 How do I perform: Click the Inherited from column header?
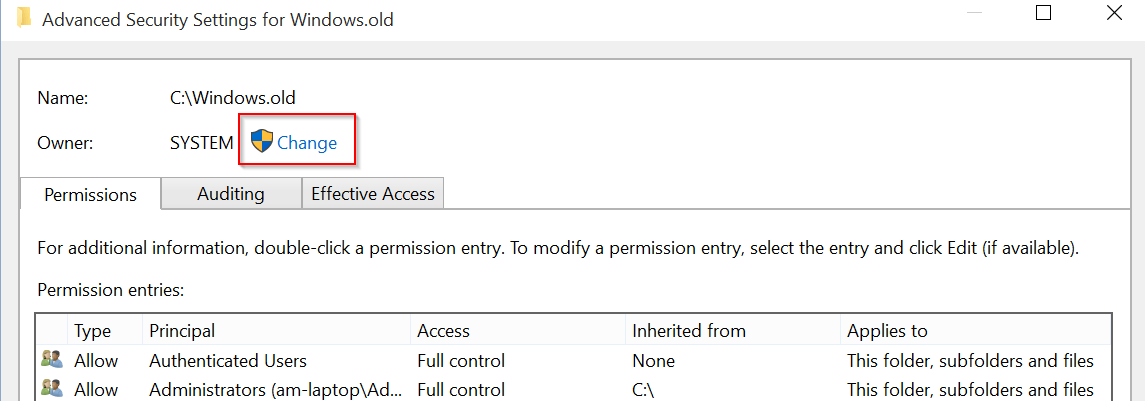tap(689, 331)
